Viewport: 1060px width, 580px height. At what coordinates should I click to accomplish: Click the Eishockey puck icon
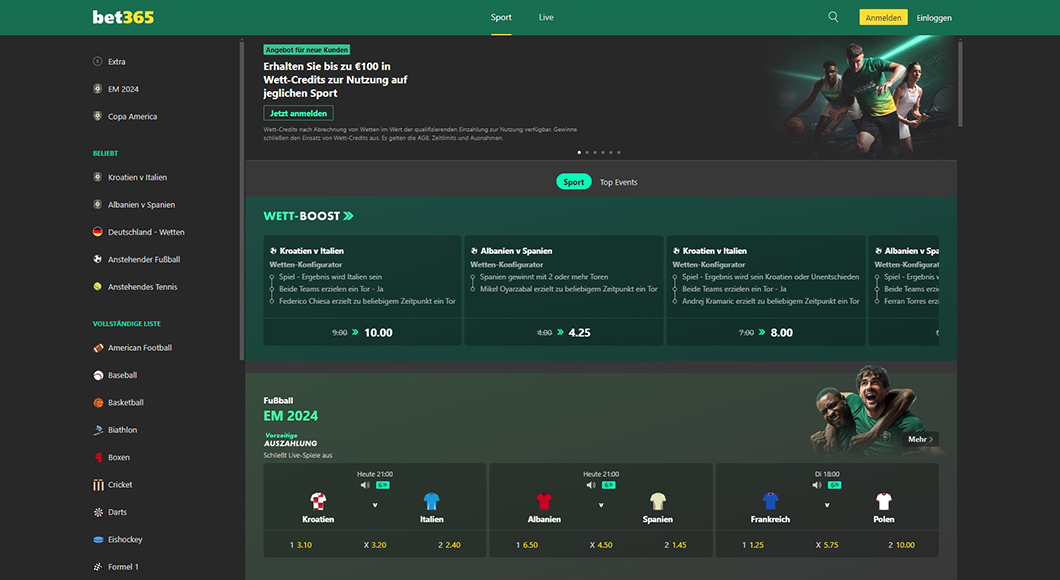point(98,539)
